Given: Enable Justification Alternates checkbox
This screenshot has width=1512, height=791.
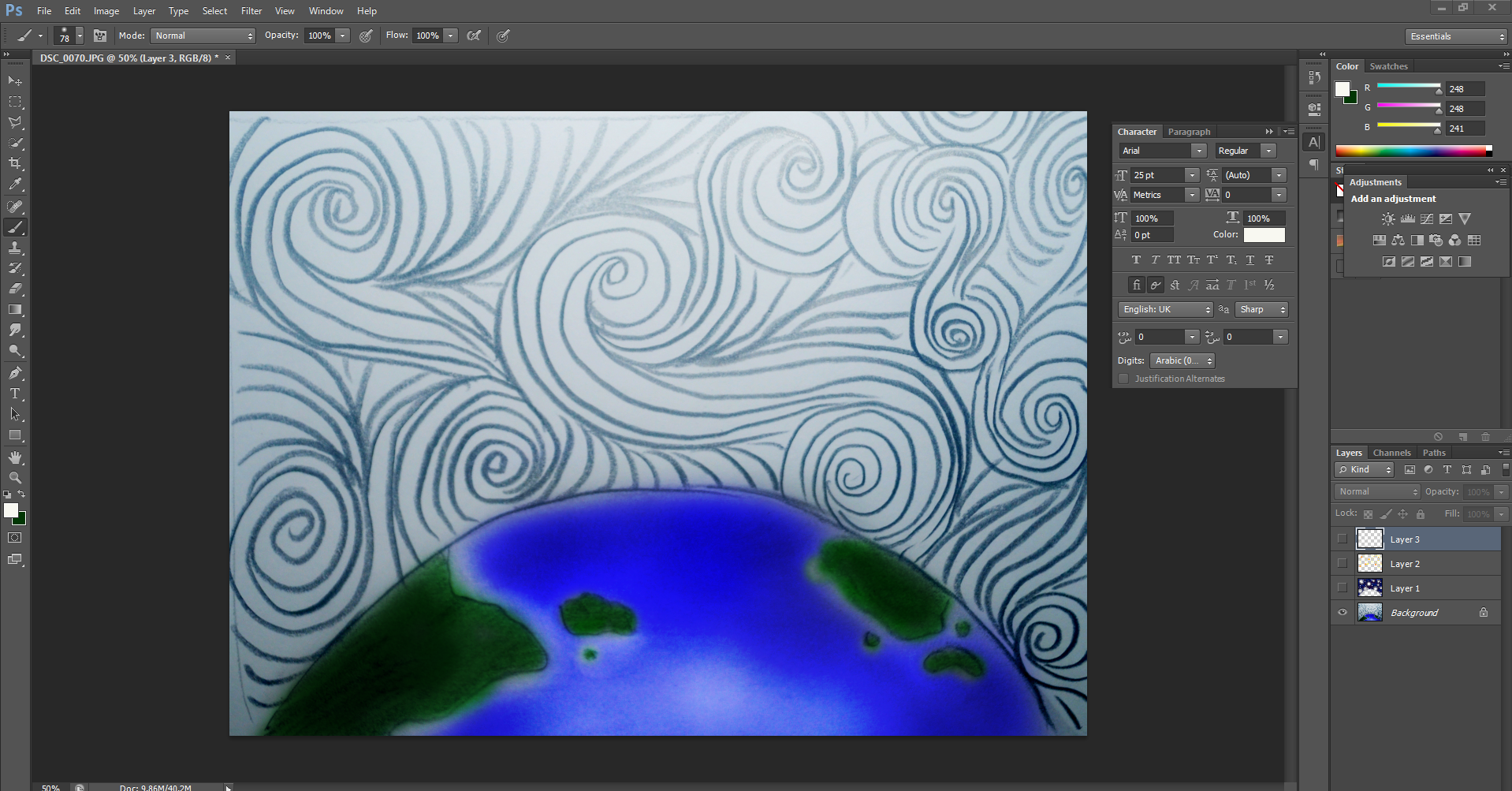Looking at the screenshot, I should [x=1123, y=379].
